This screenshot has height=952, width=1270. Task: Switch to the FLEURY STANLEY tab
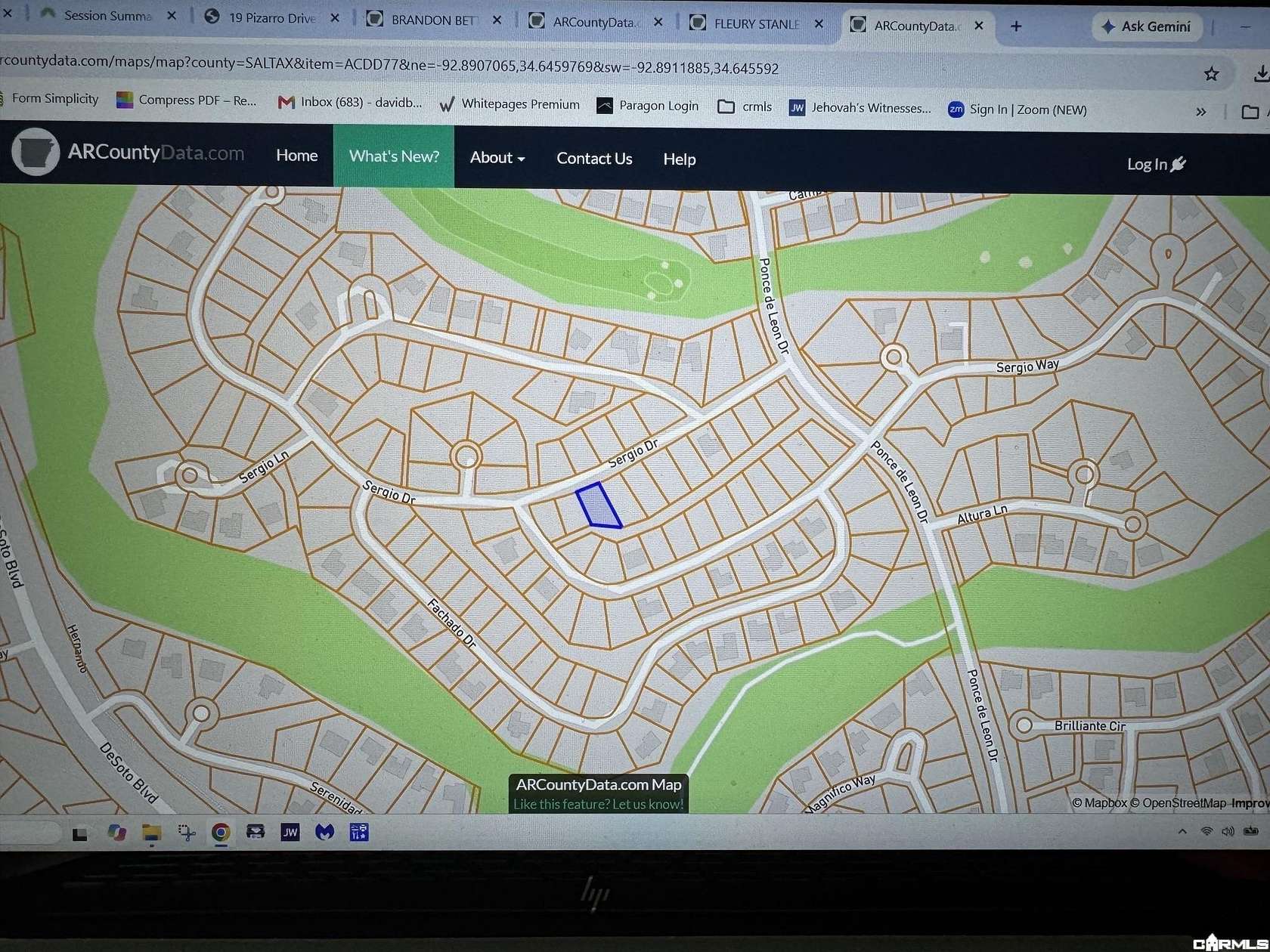pyautogui.click(x=757, y=24)
